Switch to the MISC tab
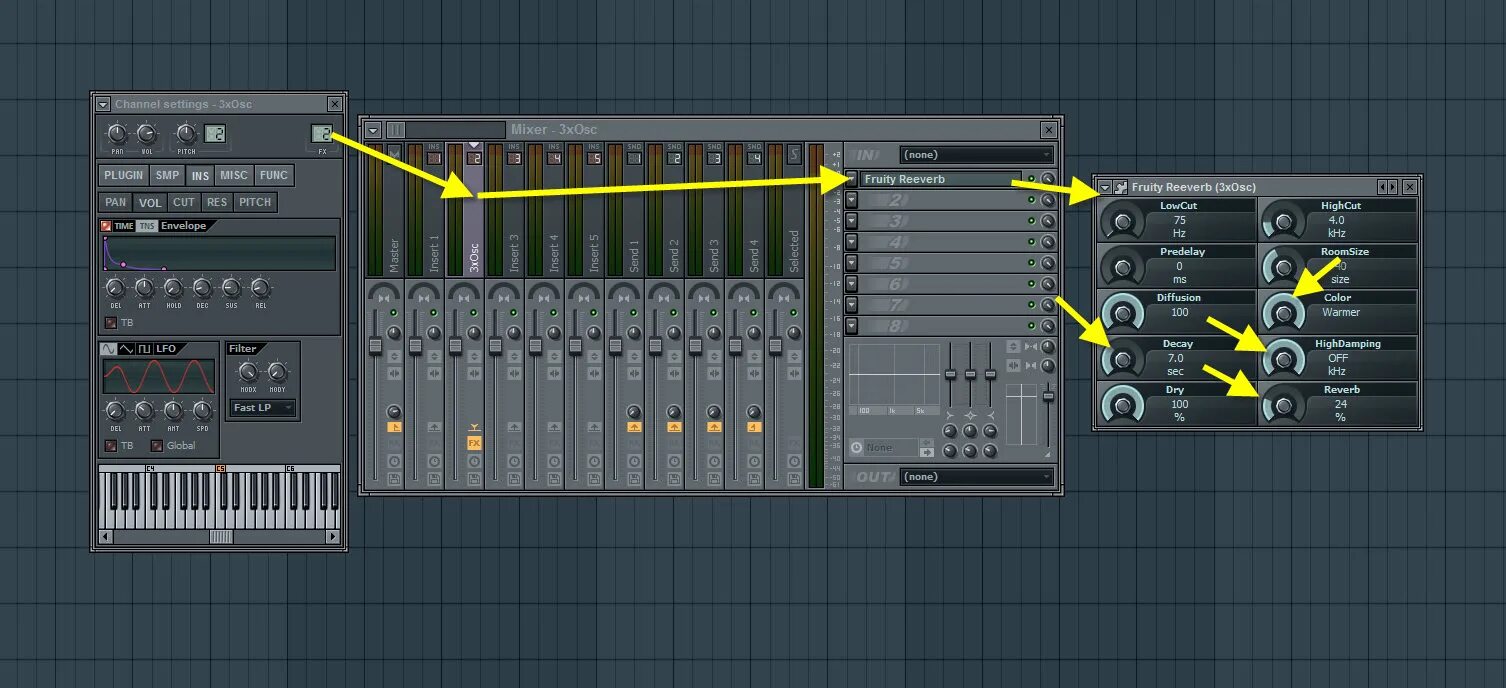The height and width of the screenshot is (688, 1506). pyautogui.click(x=234, y=175)
